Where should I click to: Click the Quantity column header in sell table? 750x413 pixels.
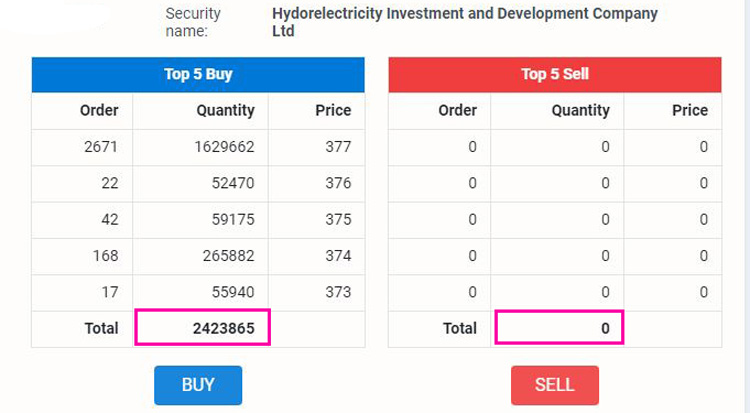pyautogui.click(x=580, y=110)
